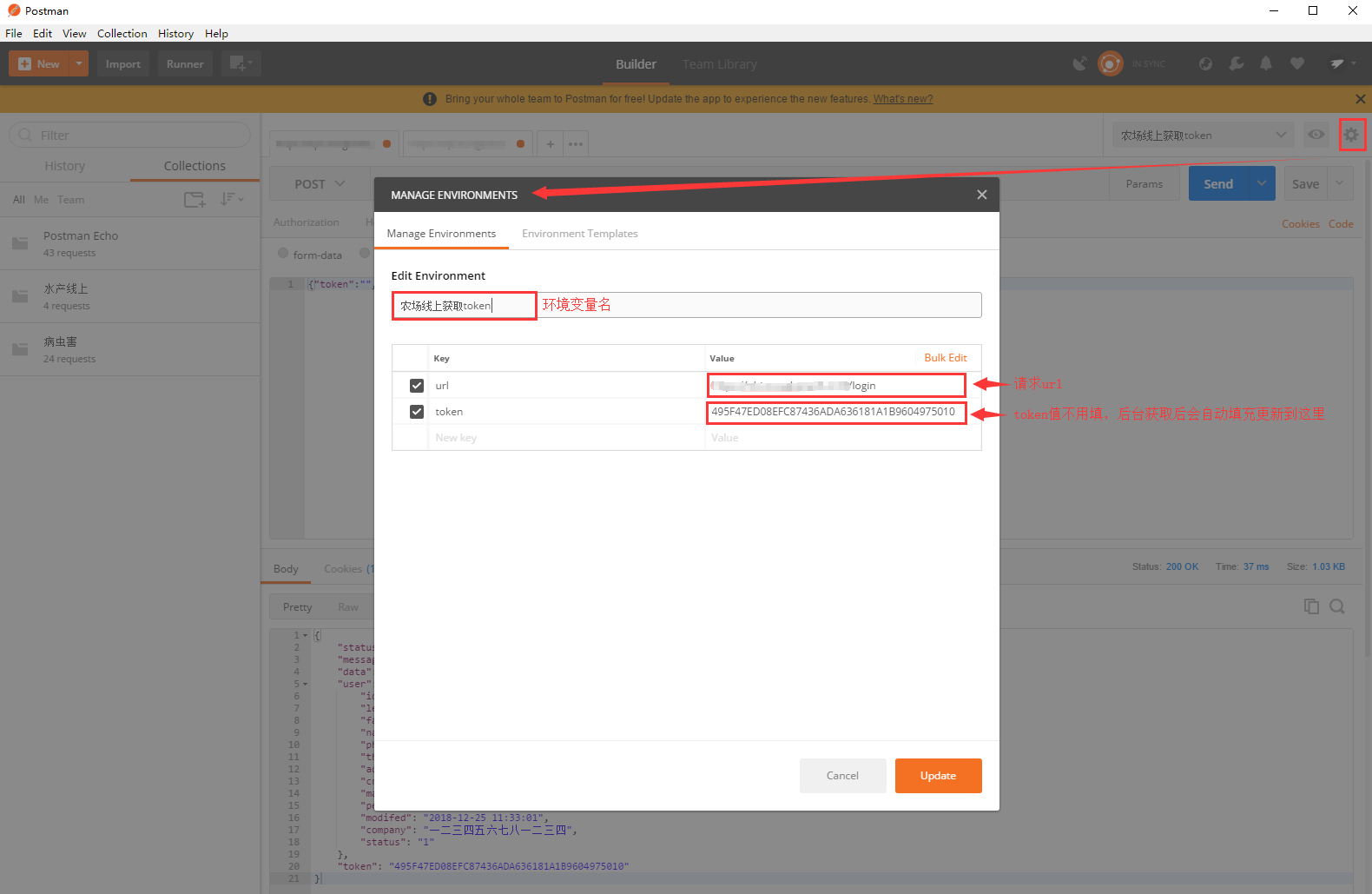Filter collections by Team
Viewport: 1372px width, 894px height.
point(71,200)
